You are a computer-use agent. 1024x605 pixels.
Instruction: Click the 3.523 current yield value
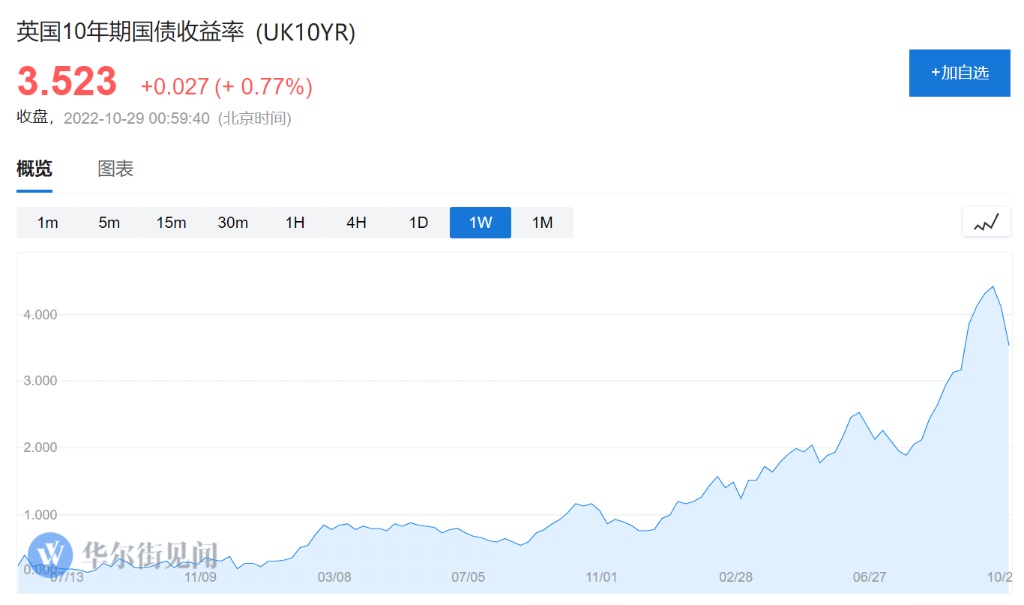[67, 82]
